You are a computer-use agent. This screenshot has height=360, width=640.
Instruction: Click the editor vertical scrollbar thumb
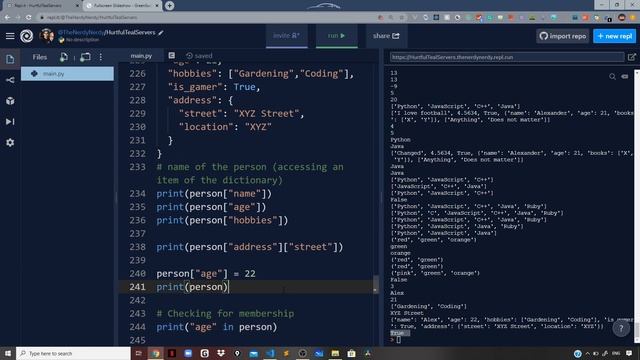click(376, 284)
